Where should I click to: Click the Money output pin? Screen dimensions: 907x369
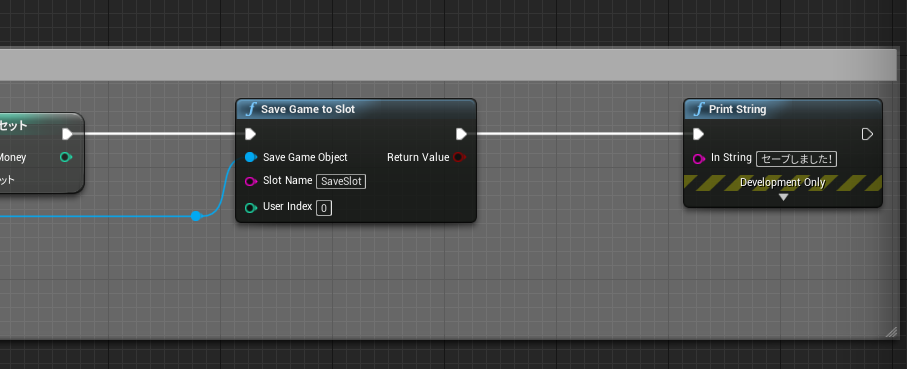66,157
